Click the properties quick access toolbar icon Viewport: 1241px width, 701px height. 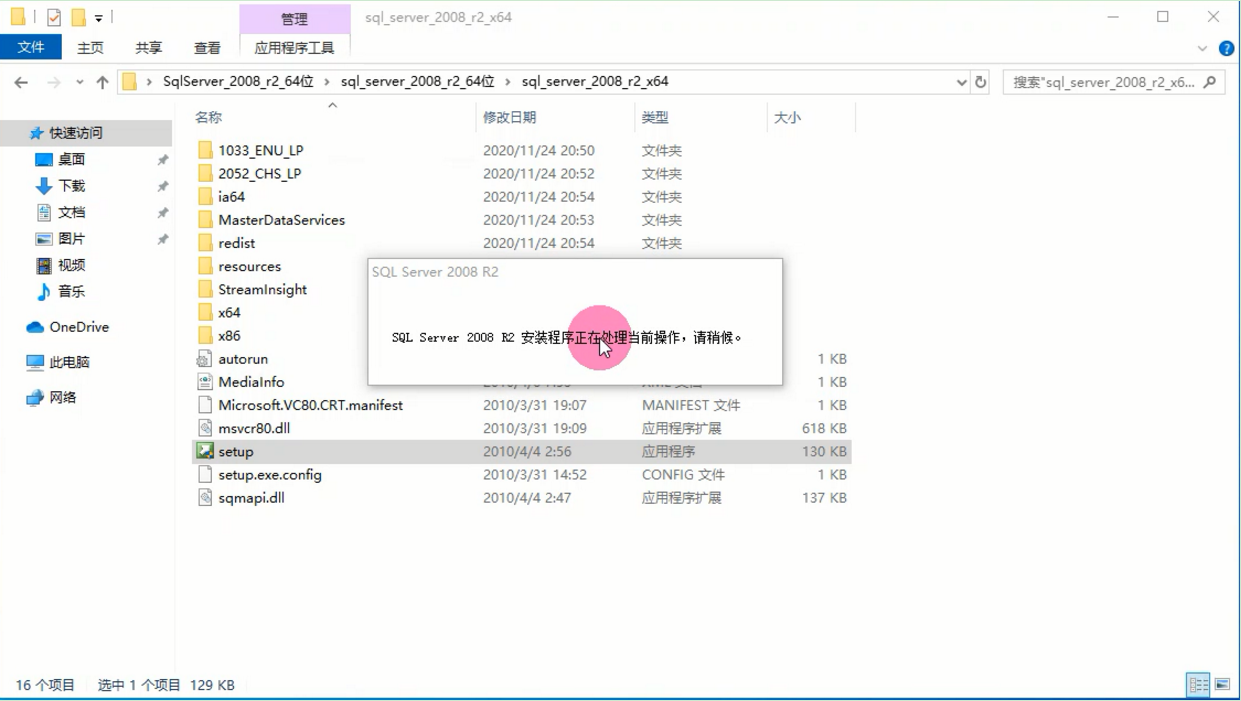(x=54, y=17)
